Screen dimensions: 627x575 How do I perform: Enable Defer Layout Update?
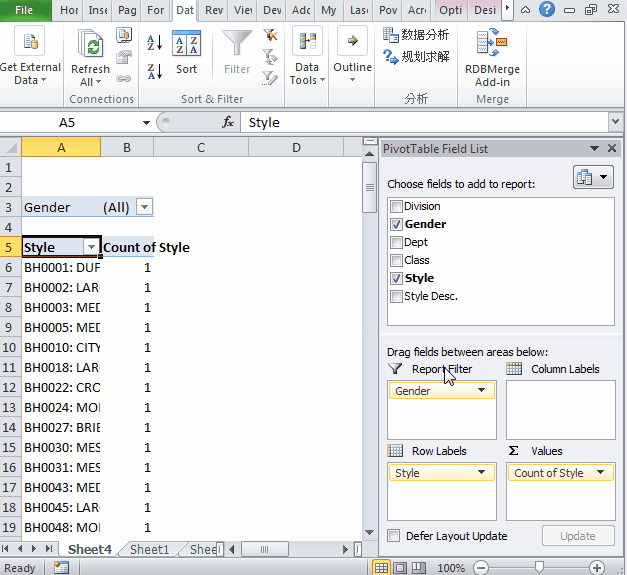394,535
